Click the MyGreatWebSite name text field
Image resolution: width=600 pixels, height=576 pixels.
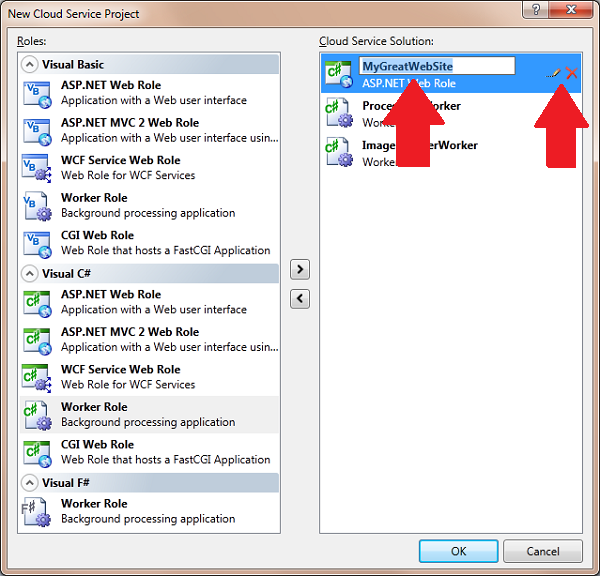tap(437, 66)
